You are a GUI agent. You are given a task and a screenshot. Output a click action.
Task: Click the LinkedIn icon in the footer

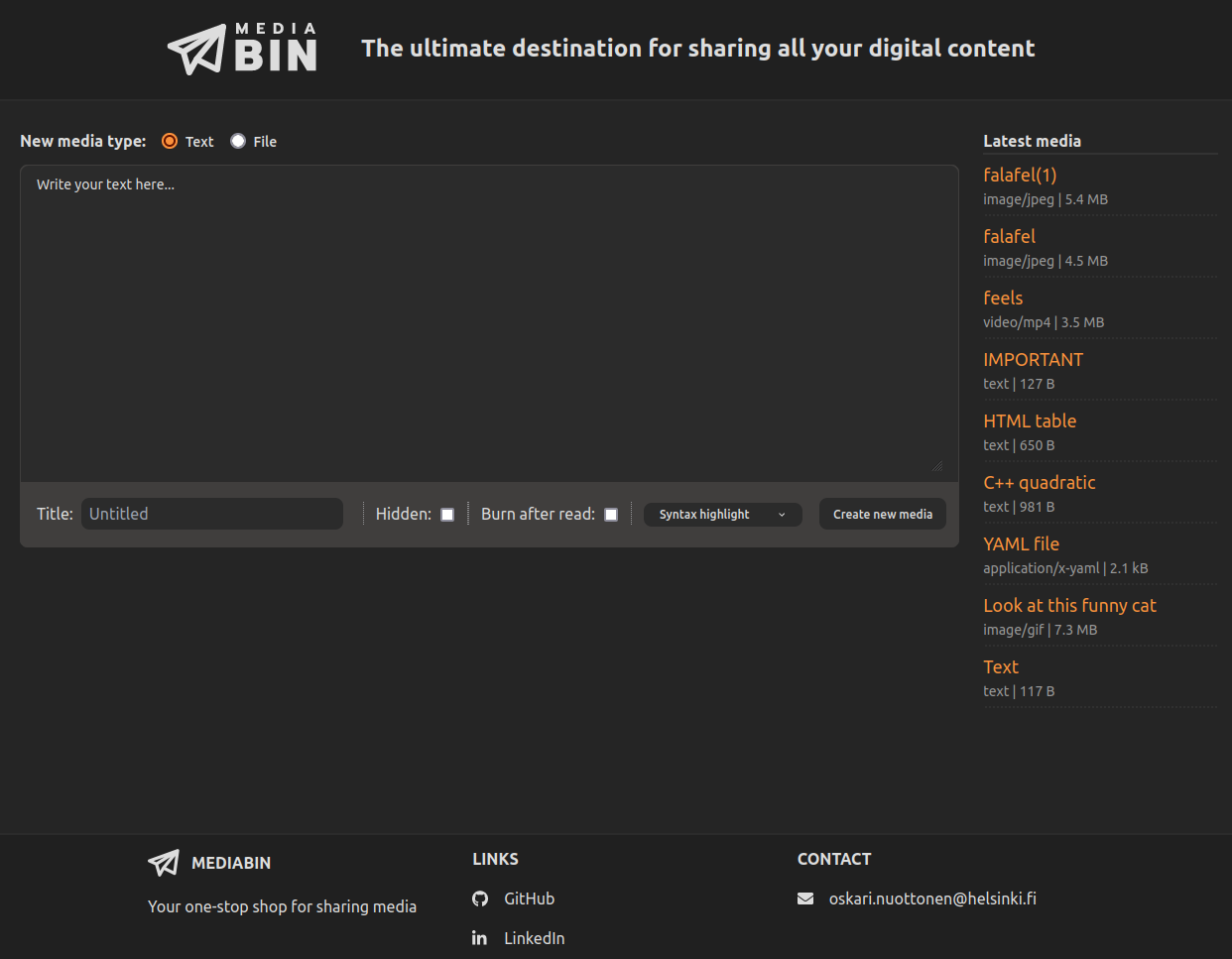(x=480, y=937)
